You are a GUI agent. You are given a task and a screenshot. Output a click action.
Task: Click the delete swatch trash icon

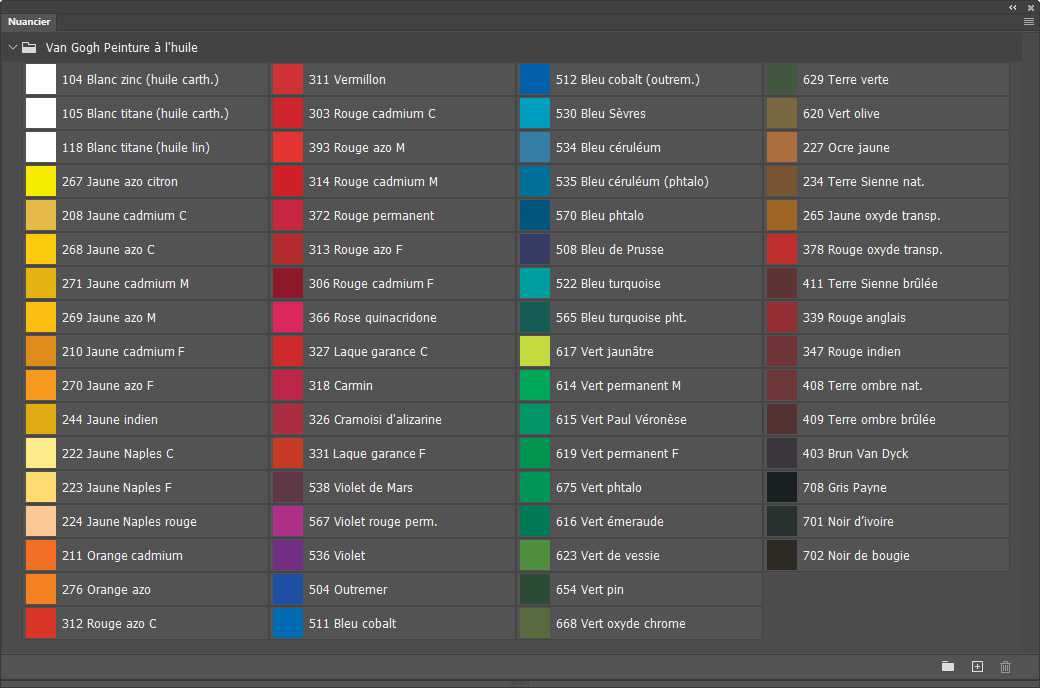point(1006,667)
